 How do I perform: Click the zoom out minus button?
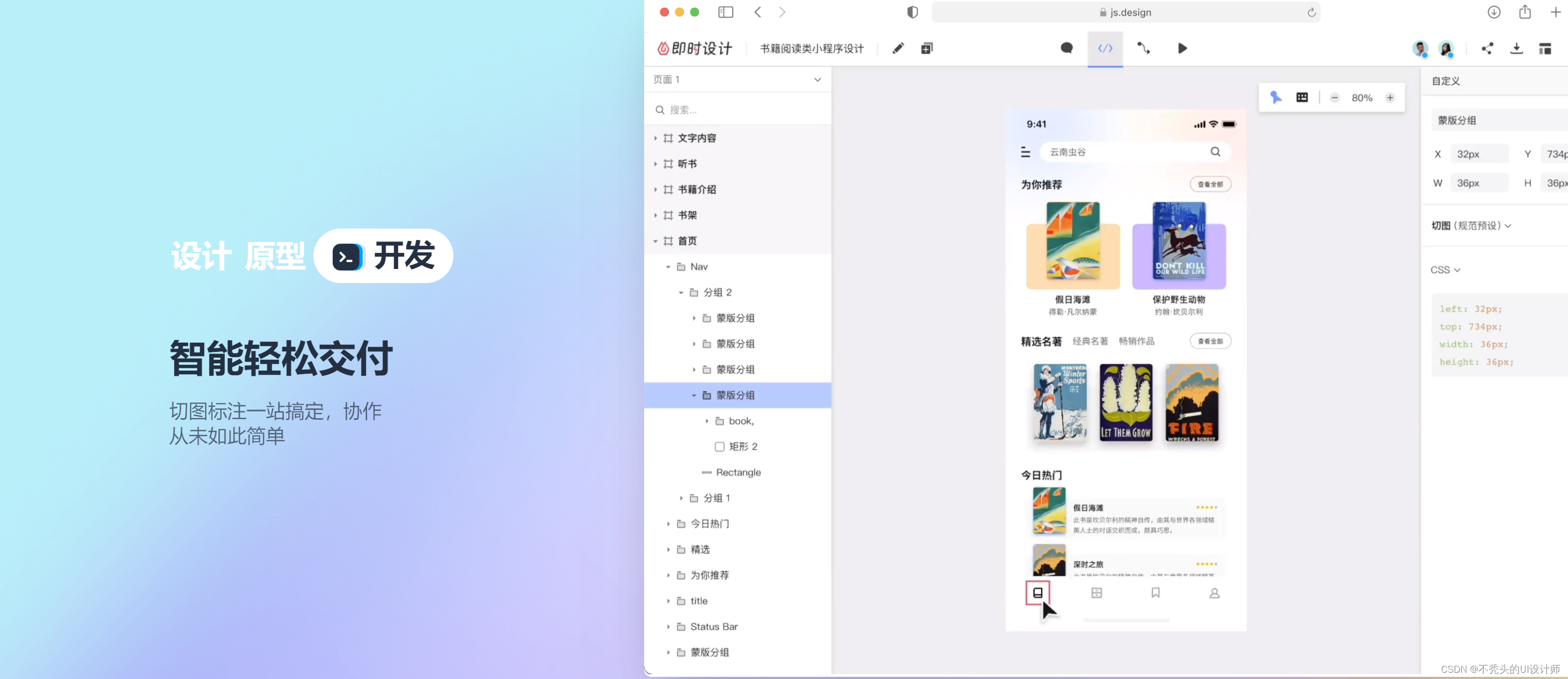(1334, 97)
